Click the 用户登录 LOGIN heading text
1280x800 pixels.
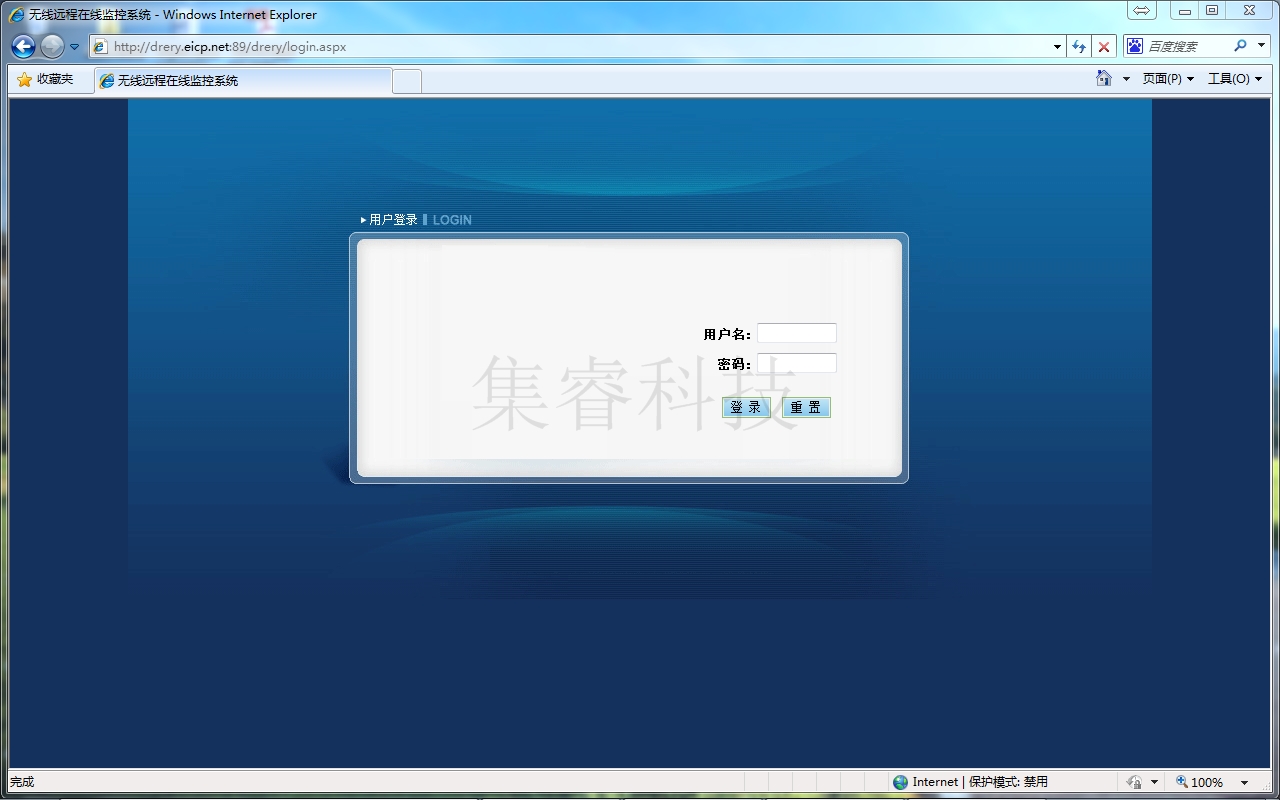pos(416,220)
